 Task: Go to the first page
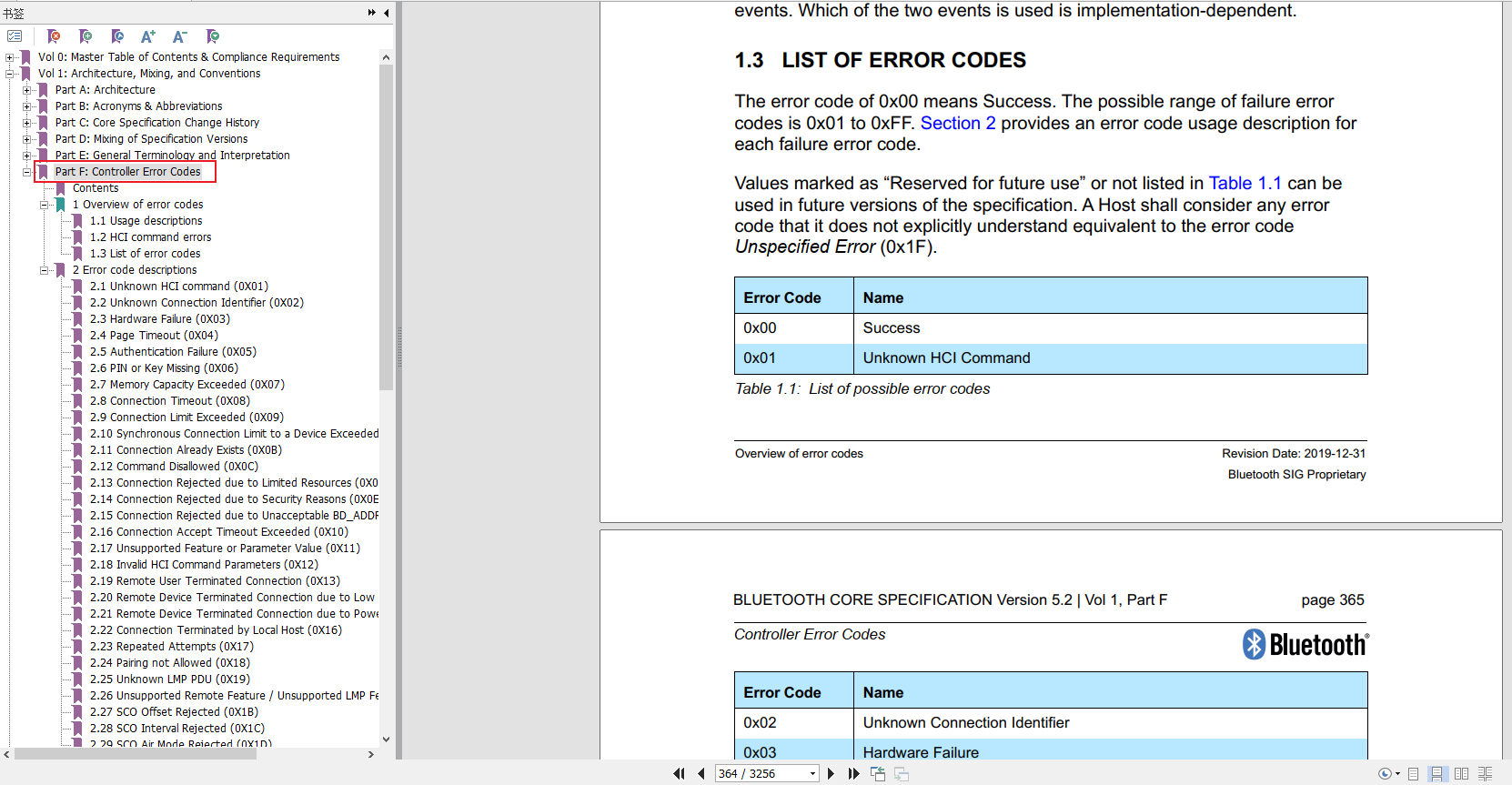coord(679,773)
